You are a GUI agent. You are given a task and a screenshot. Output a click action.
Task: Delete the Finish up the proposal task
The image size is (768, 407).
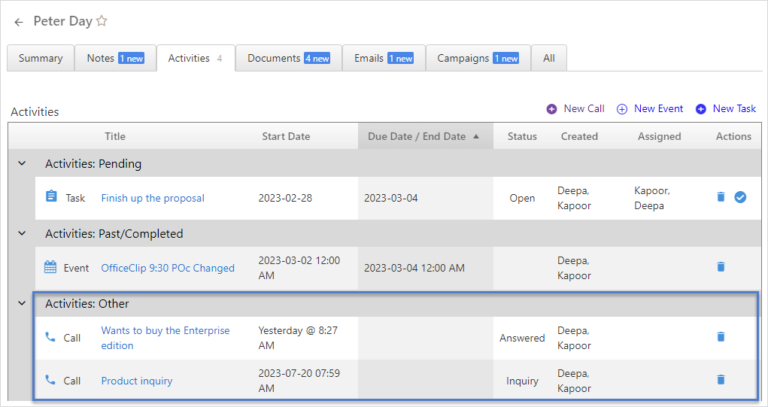(720, 197)
